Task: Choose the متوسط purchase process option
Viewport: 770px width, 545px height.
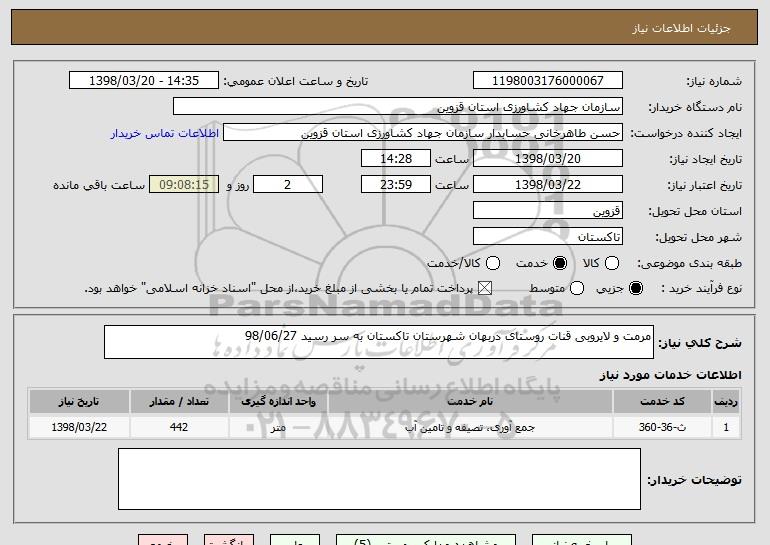Action: pos(577,288)
